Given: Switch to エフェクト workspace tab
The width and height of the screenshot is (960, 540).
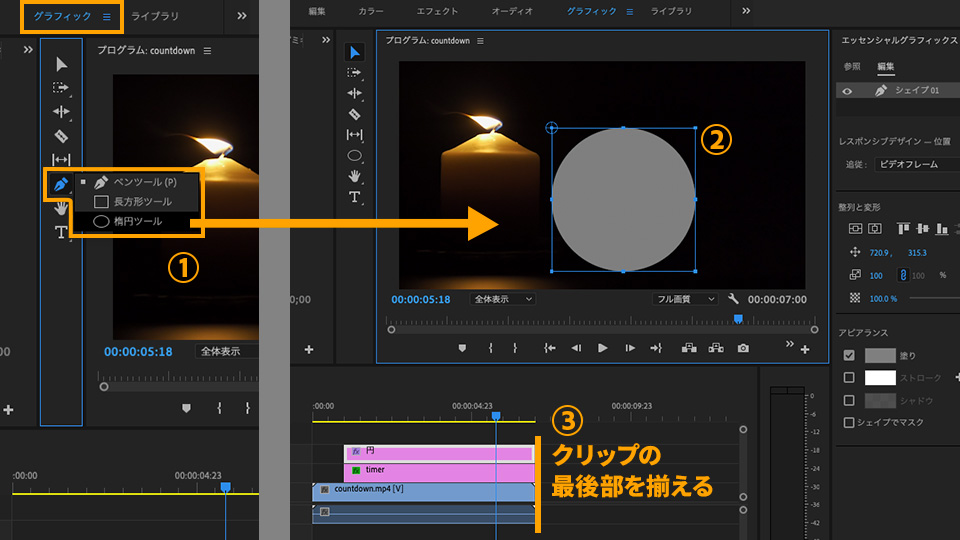Looking at the screenshot, I should (437, 12).
